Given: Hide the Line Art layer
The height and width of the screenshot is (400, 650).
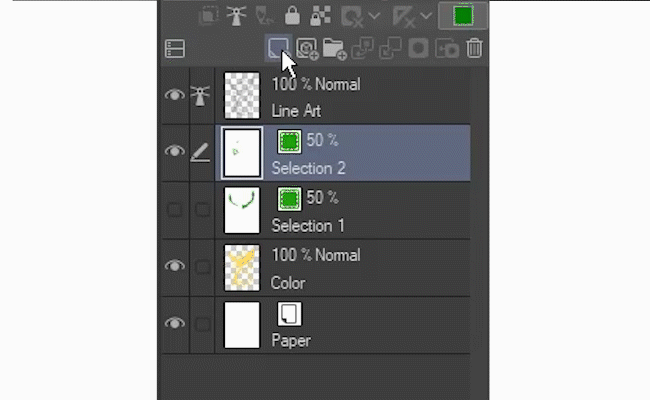Looking at the screenshot, I should [175, 95].
